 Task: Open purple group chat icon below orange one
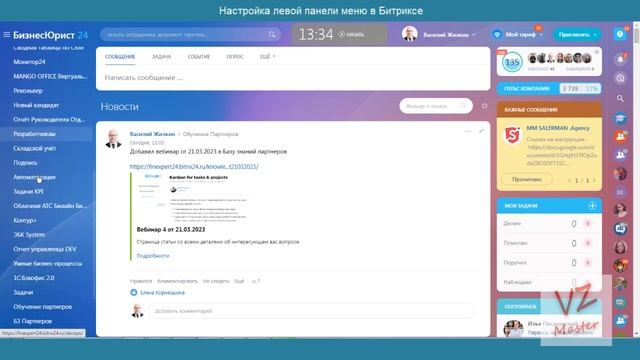pyautogui.click(x=620, y=155)
